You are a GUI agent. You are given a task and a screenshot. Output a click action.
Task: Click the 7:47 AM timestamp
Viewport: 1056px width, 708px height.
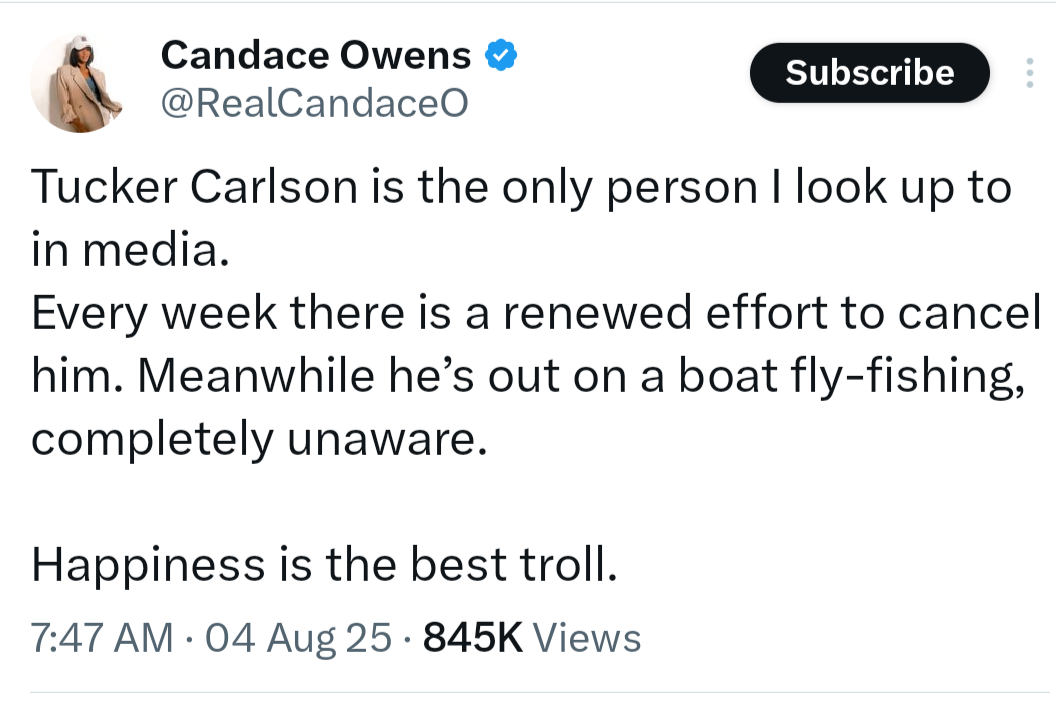[102, 637]
